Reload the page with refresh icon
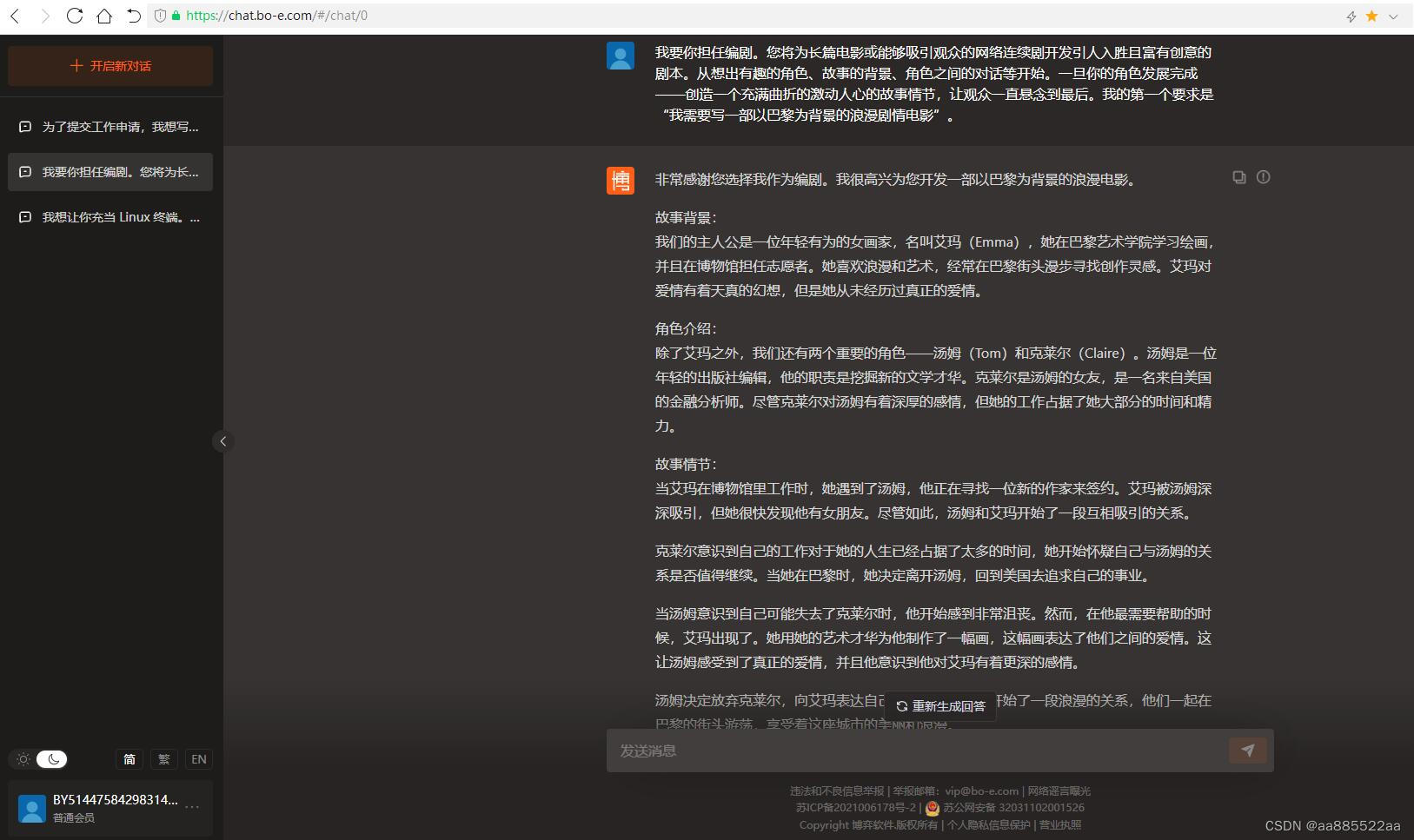This screenshot has width=1414, height=840. coord(75,16)
